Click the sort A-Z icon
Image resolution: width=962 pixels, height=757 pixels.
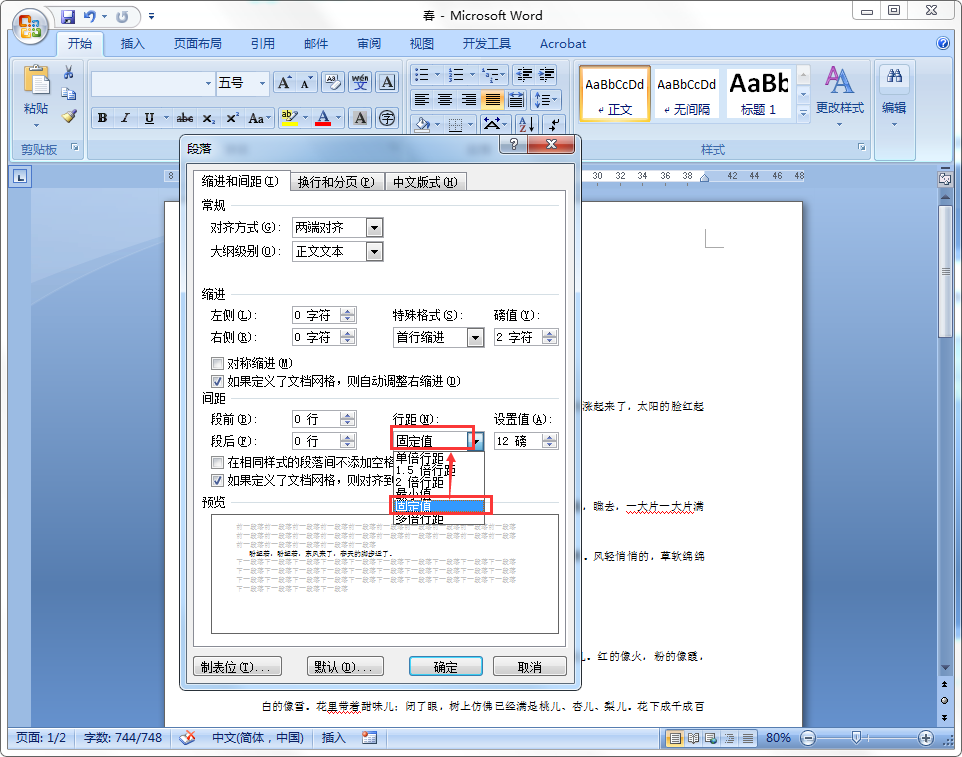tap(526, 124)
